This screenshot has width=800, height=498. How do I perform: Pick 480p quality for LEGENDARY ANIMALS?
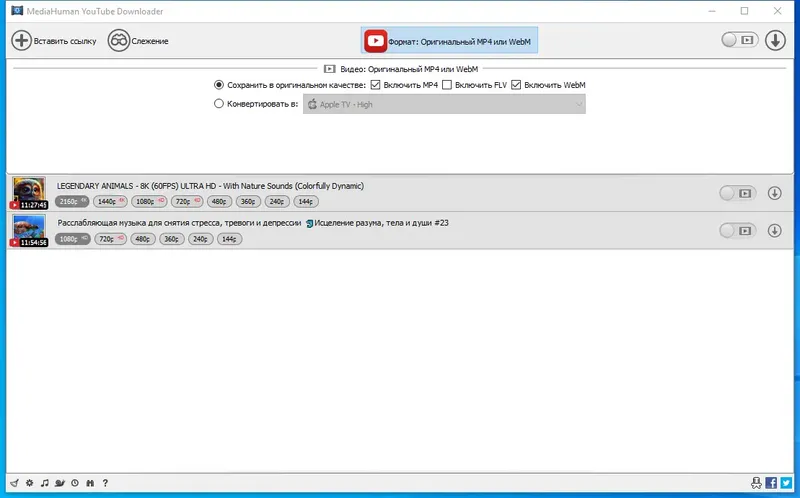(x=219, y=202)
